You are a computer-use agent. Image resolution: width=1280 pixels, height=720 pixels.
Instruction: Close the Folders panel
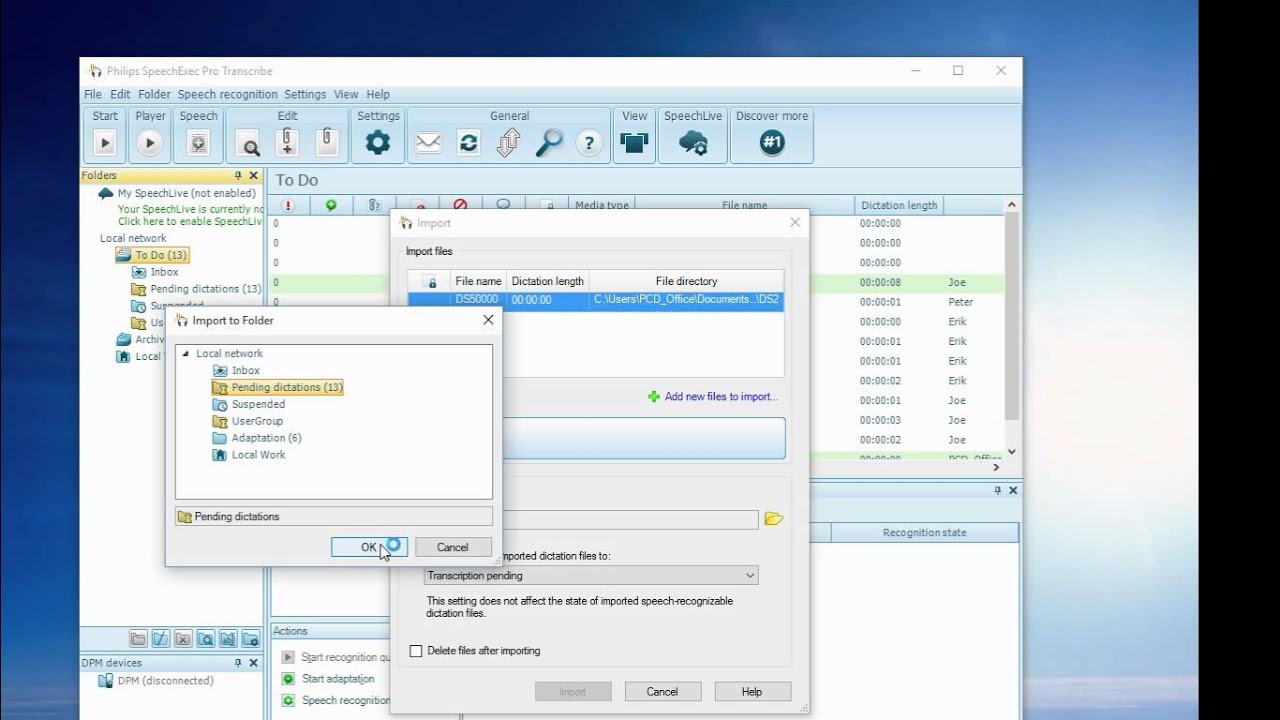[x=254, y=176]
